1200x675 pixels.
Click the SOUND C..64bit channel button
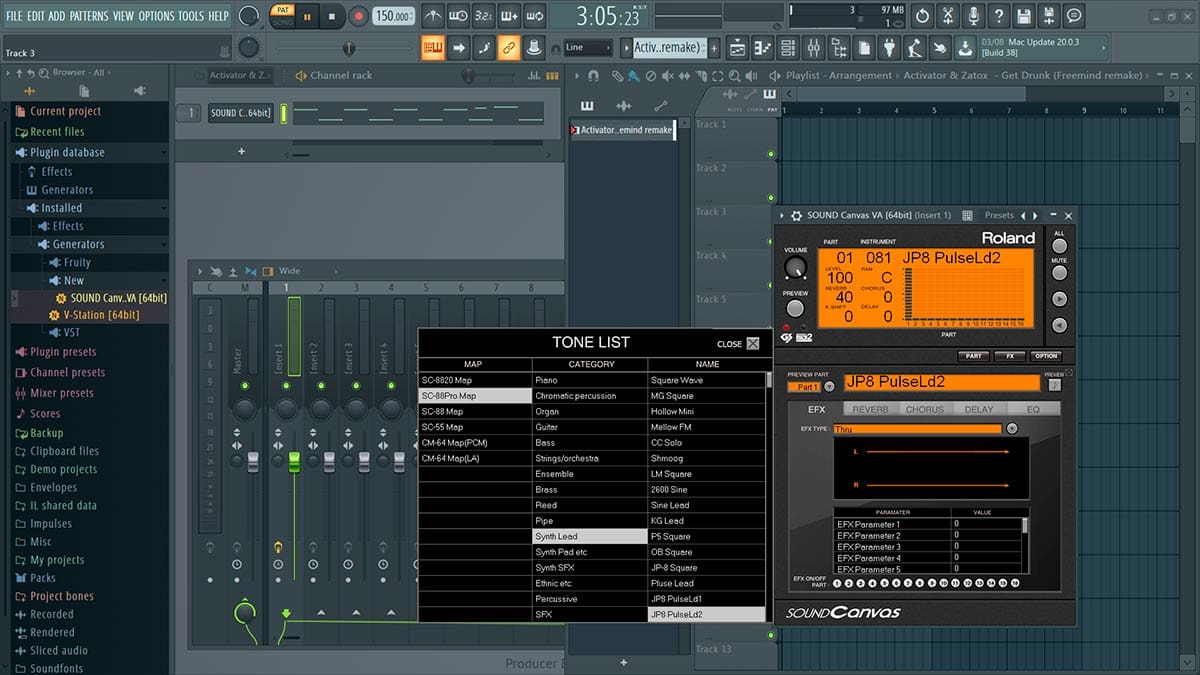240,113
